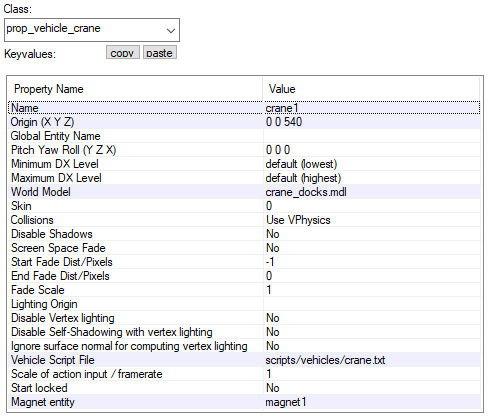The height and width of the screenshot is (420, 491).
Task: Open the Class dropdown arrow
Action: 171,30
